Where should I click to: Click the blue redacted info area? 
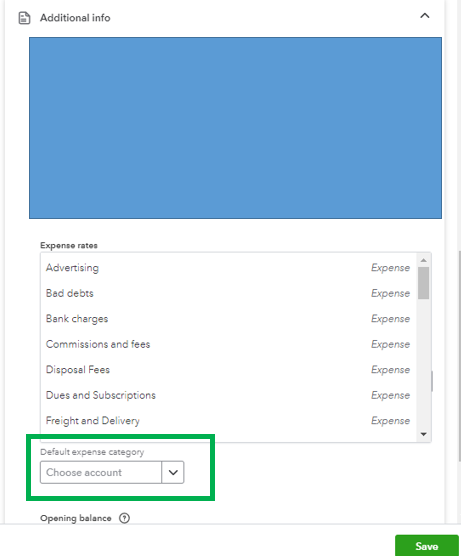[235, 128]
